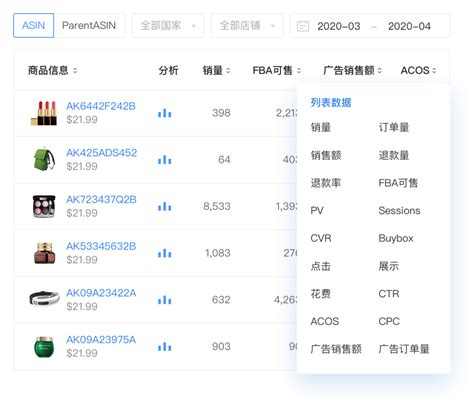Open analysis chart icon for AK425ADS452
The image size is (474, 406).
coord(165,160)
